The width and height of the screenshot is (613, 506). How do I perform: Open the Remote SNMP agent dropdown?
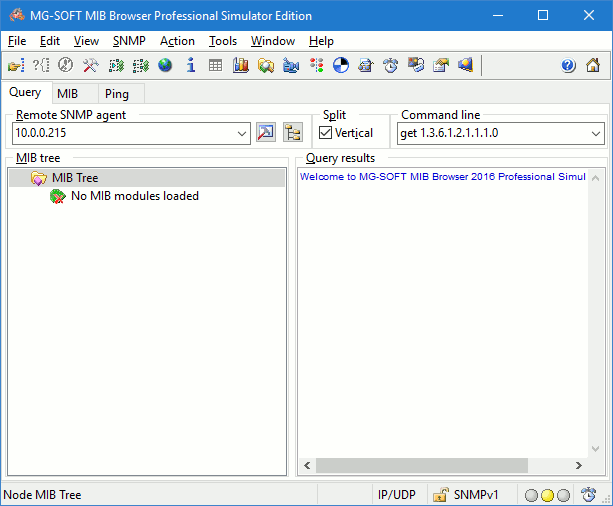click(x=242, y=133)
